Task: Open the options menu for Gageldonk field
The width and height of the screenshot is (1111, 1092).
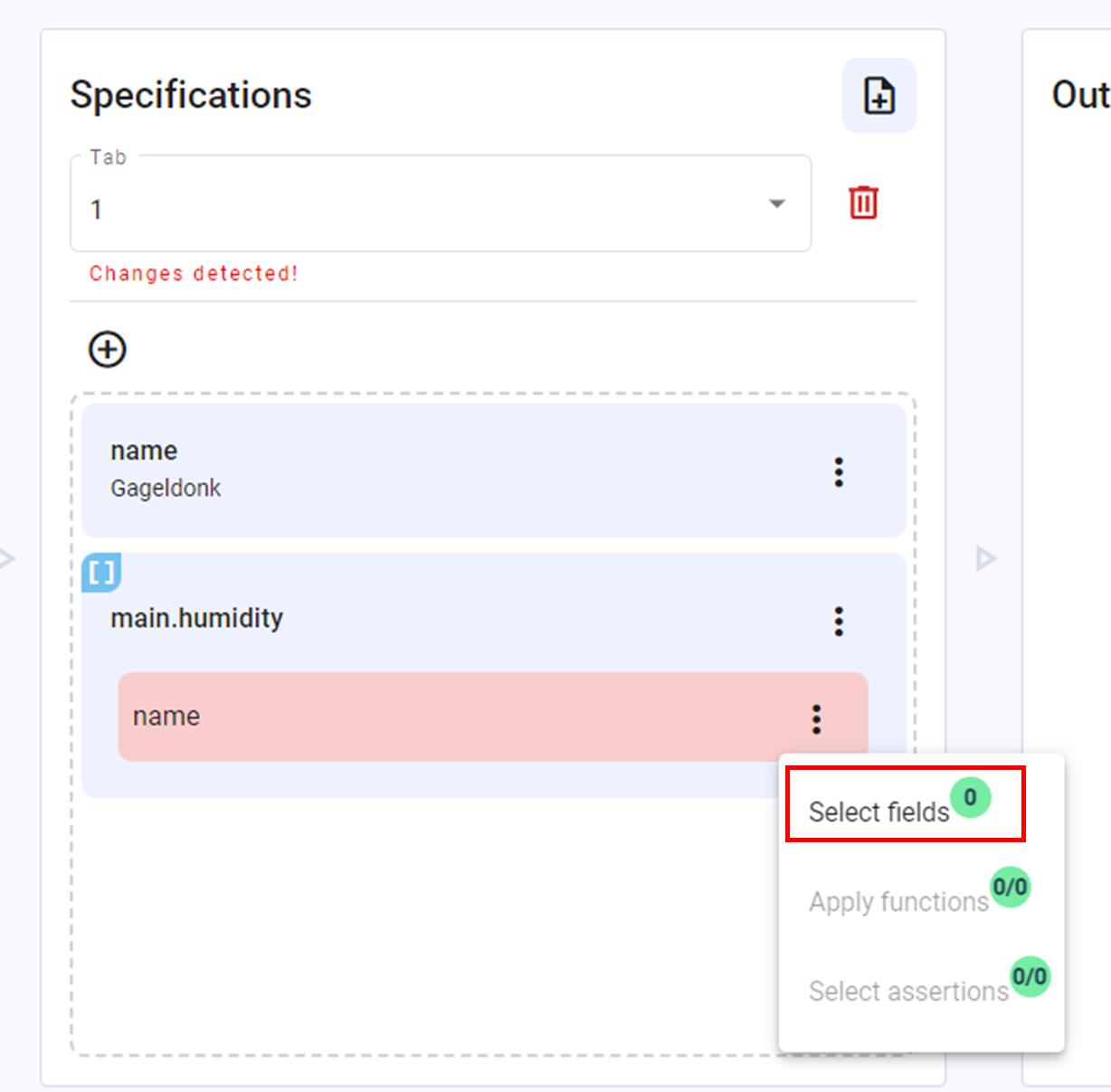Action: [x=838, y=472]
